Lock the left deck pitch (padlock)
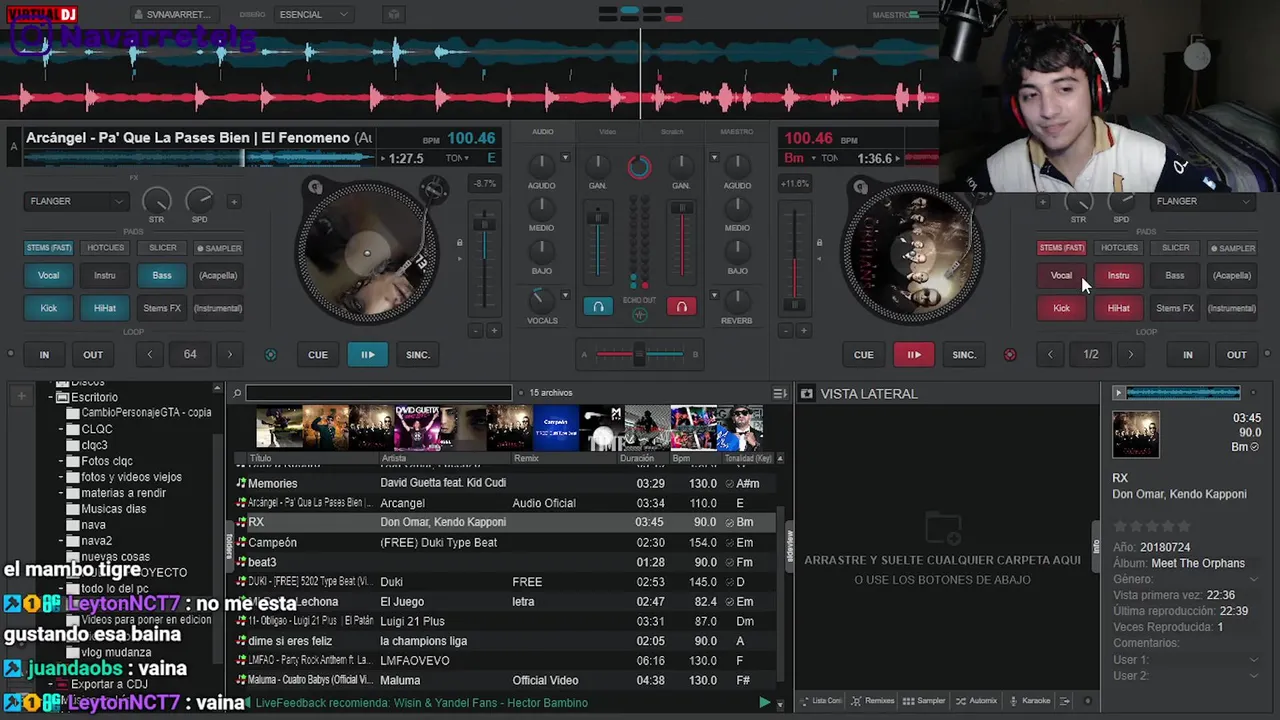The width and height of the screenshot is (1280, 720). [460, 243]
